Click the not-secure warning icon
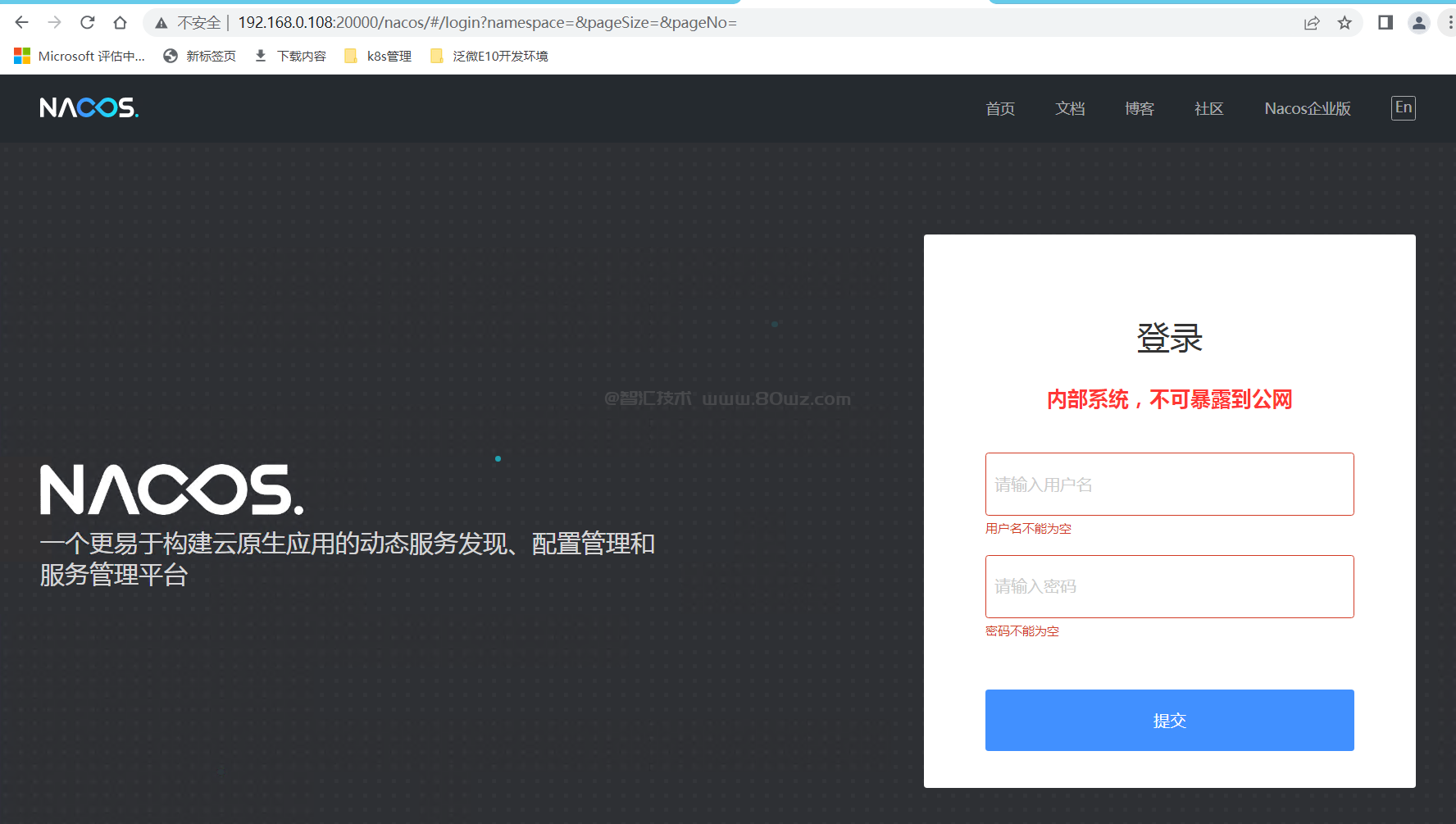Viewport: 1456px width, 824px height. coord(162,23)
